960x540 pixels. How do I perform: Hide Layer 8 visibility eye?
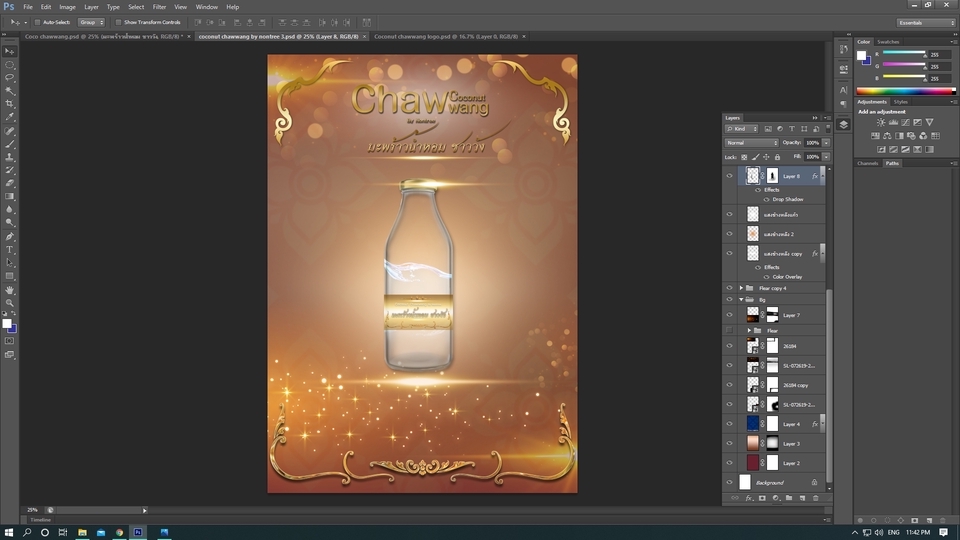[x=729, y=176]
